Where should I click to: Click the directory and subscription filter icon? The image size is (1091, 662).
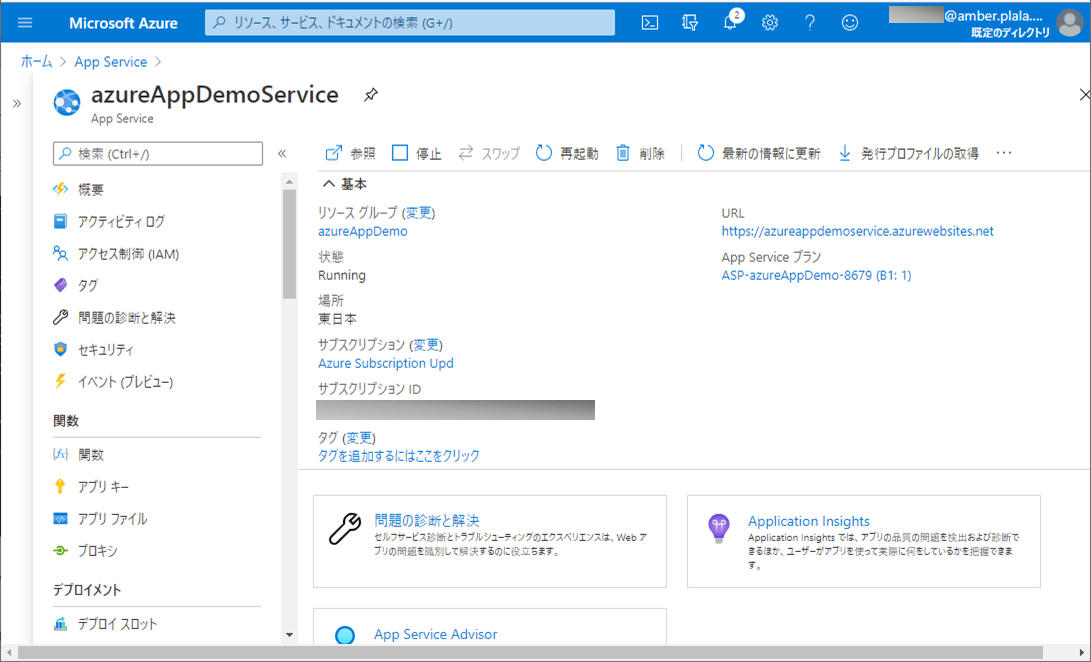pyautogui.click(x=690, y=23)
